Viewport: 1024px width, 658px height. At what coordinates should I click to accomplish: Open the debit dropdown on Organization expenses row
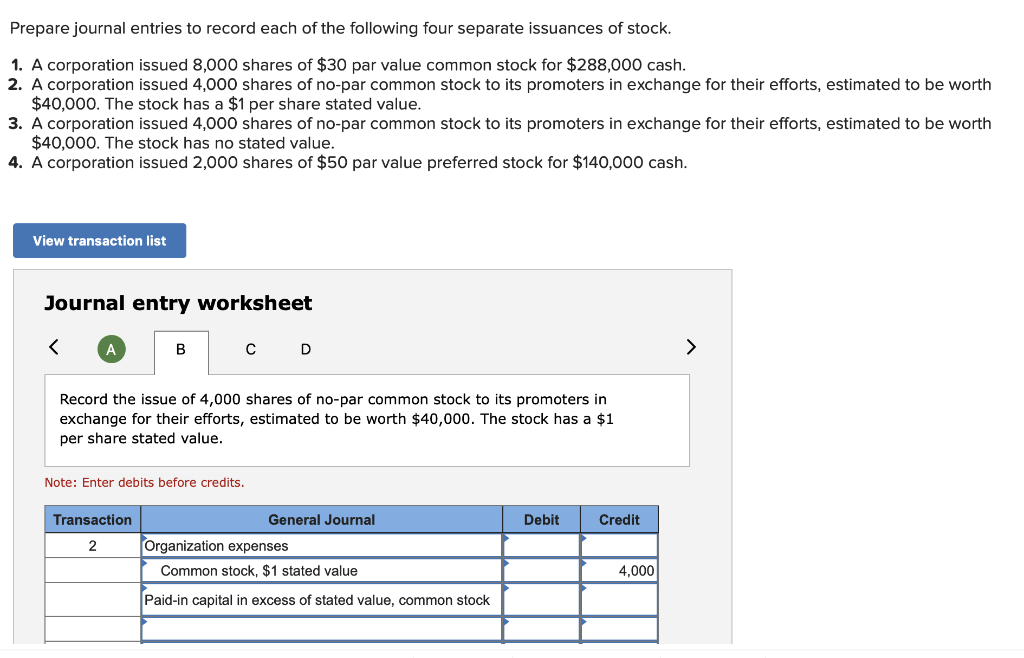[508, 540]
